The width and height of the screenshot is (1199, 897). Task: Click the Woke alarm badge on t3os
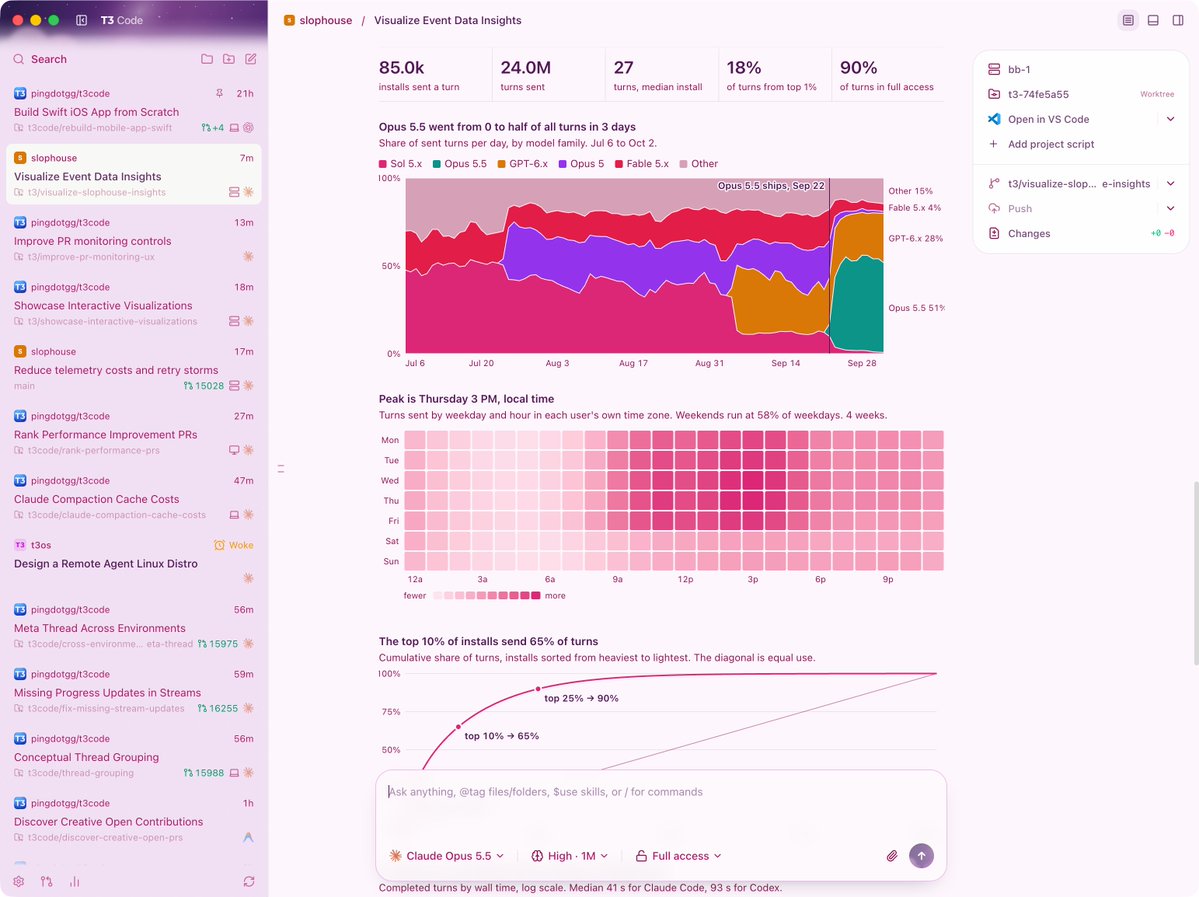[233, 545]
